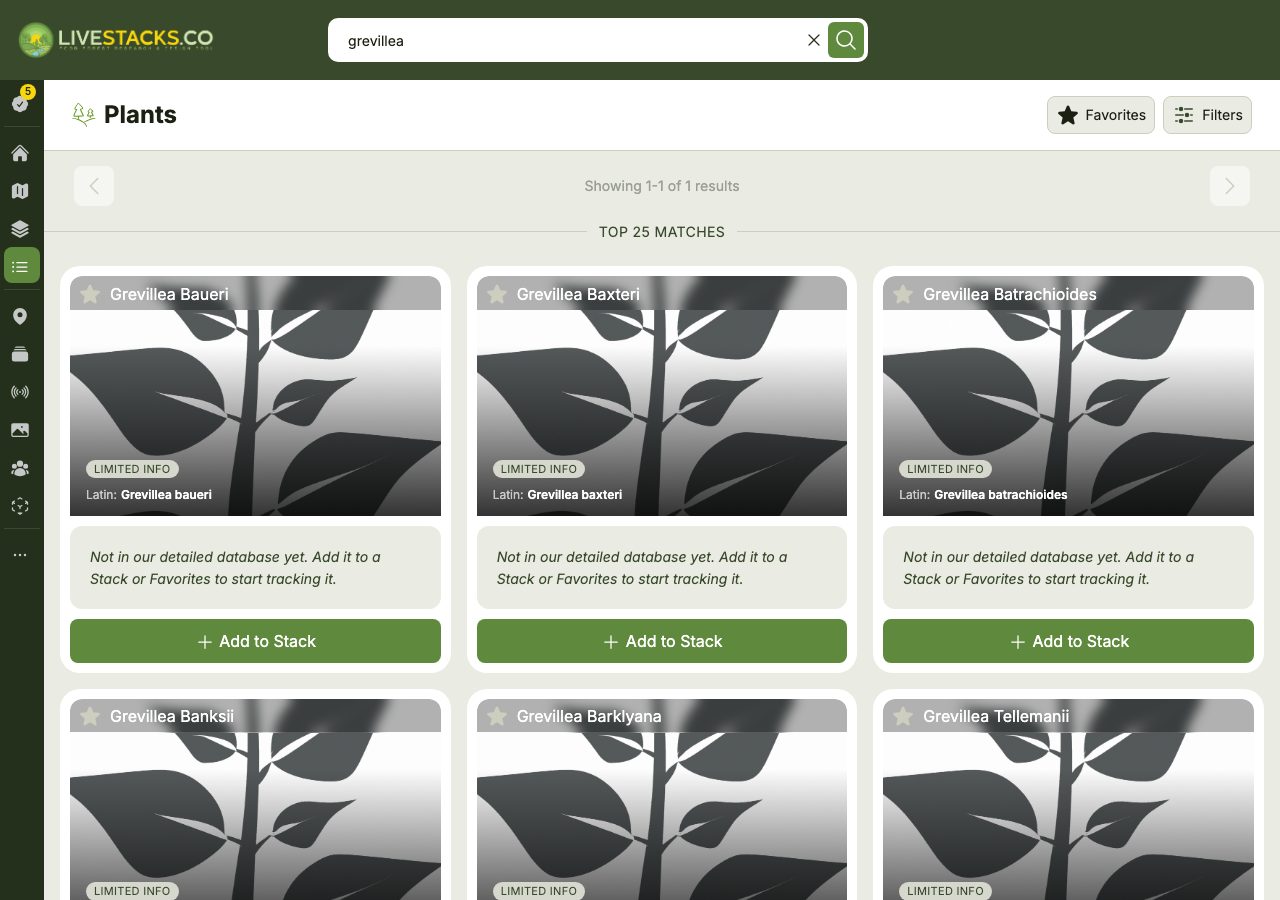1280x900 pixels.
Task: Favorite Grevillea Baueri with its star
Action: tap(90, 294)
